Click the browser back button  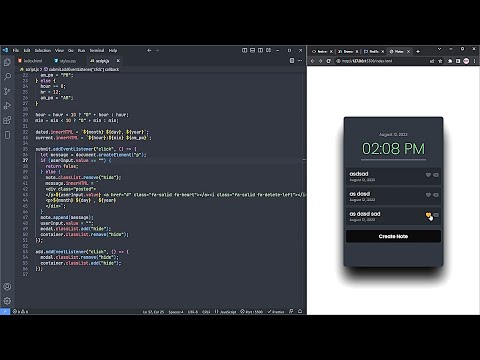(312, 61)
